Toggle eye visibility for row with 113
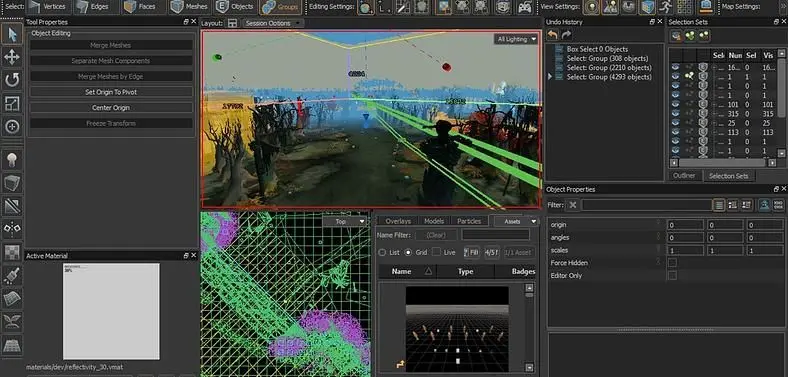The width and height of the screenshot is (788, 377). (x=675, y=132)
